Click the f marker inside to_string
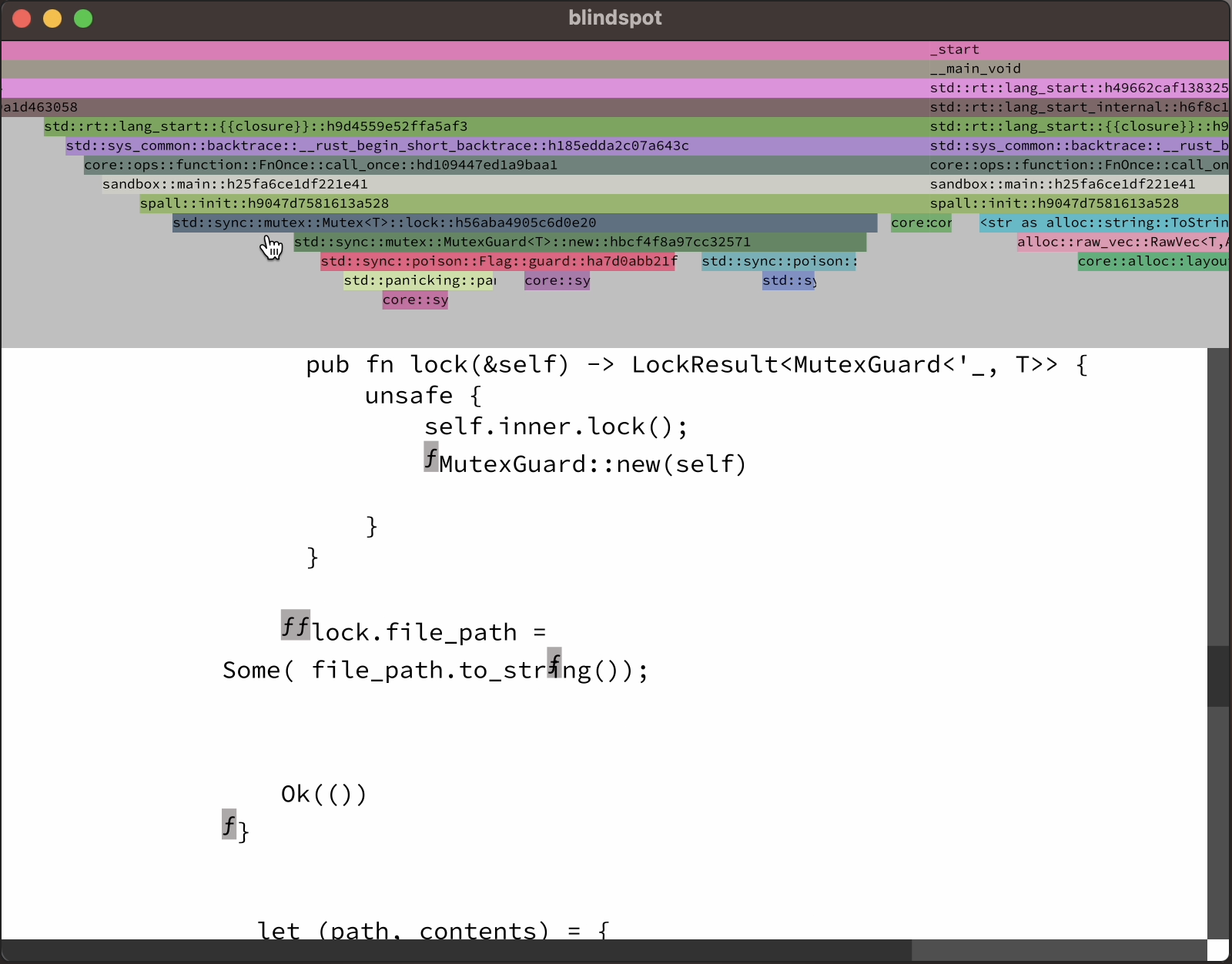The height and width of the screenshot is (964, 1232). click(554, 663)
